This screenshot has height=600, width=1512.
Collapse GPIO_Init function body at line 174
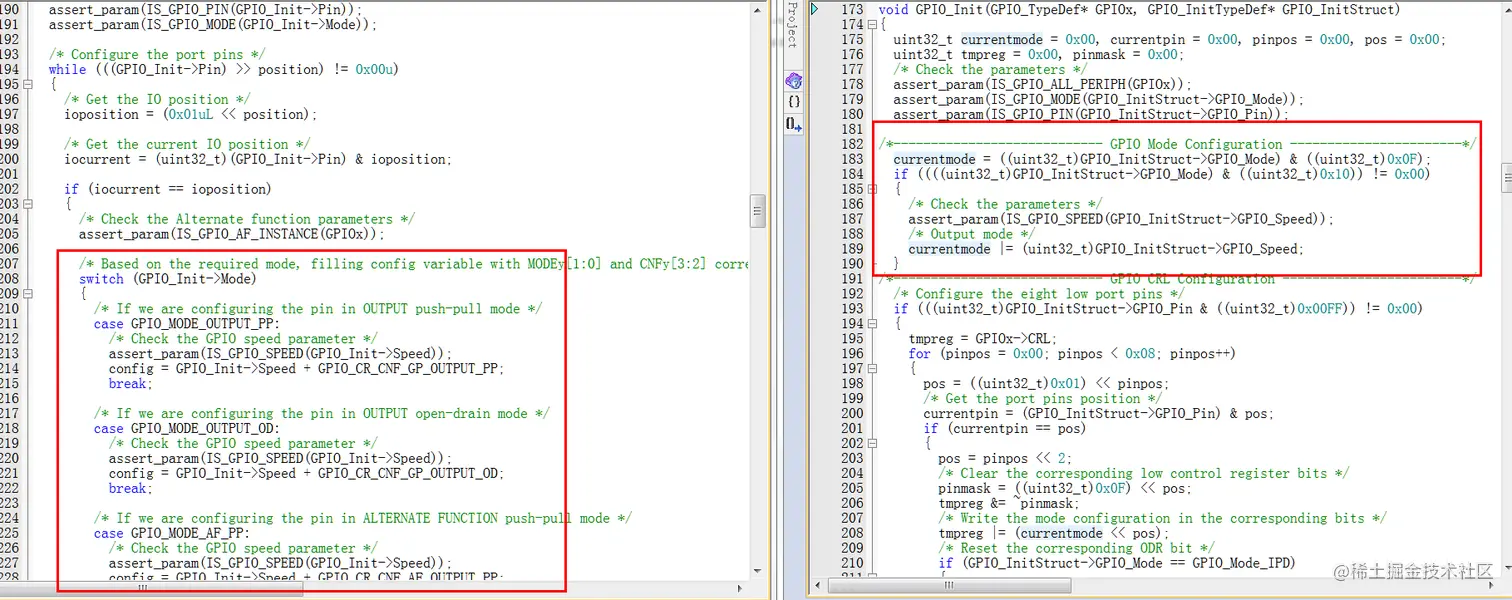click(871, 24)
